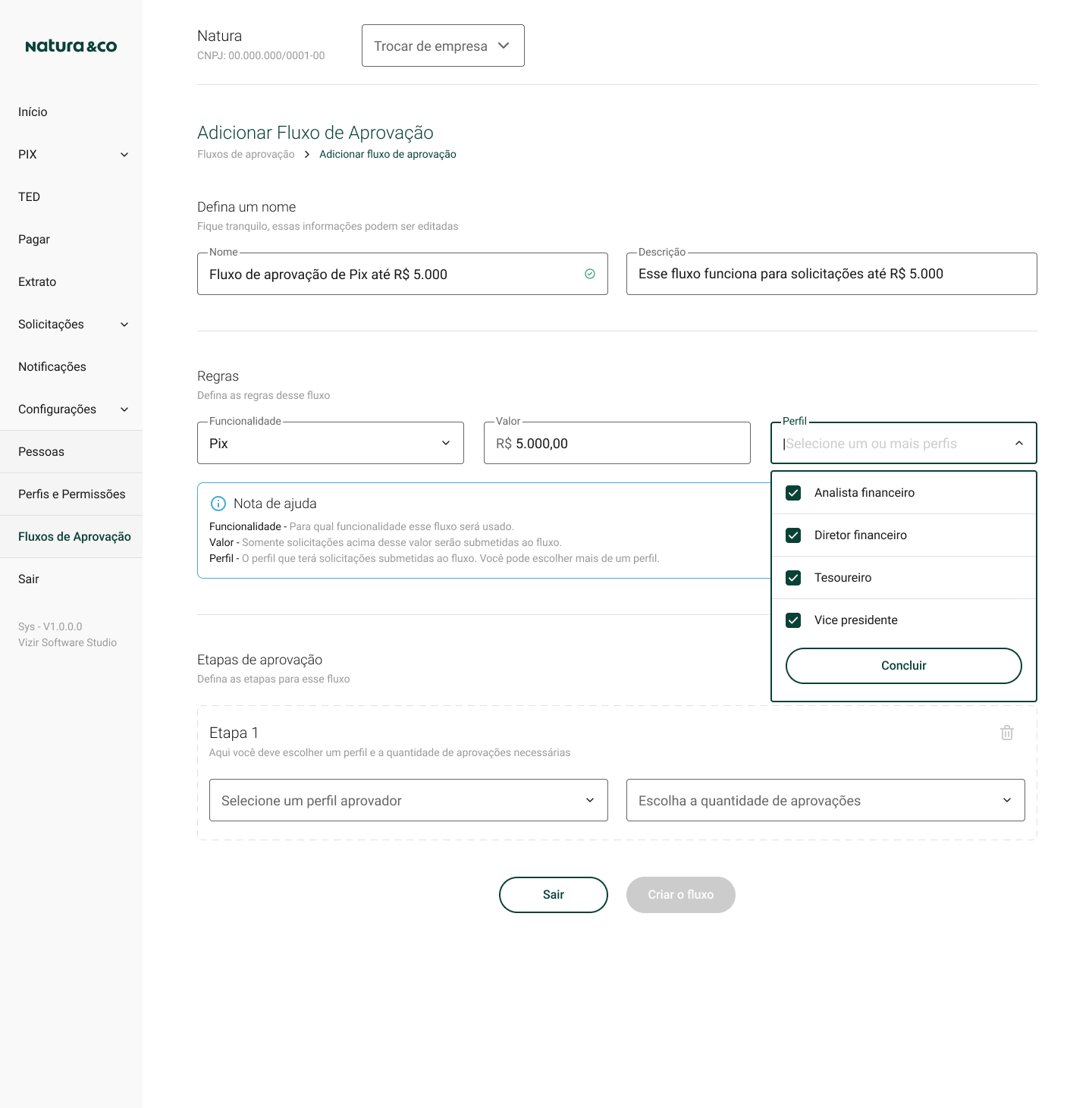Image resolution: width=1092 pixels, height=1108 pixels.
Task: Click the info icon in Nota de ajuda
Action: (218, 503)
